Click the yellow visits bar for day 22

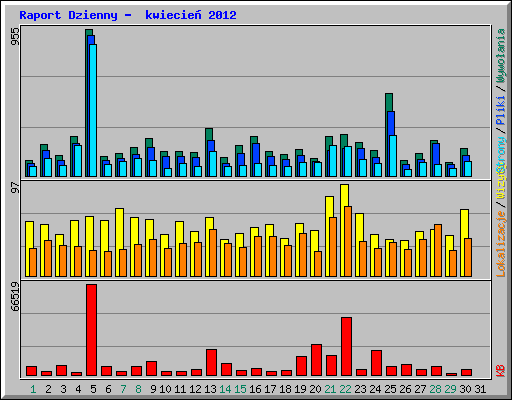[x=343, y=230]
